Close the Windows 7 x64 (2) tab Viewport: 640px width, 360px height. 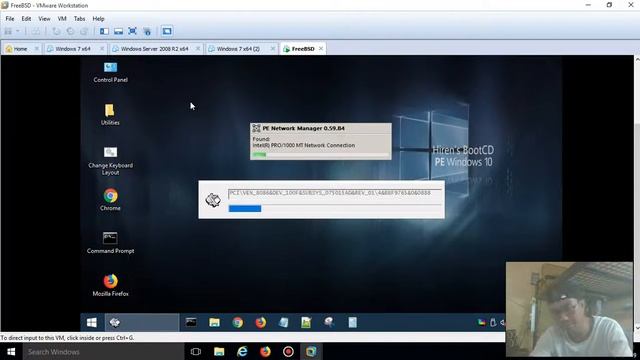click(x=273, y=49)
